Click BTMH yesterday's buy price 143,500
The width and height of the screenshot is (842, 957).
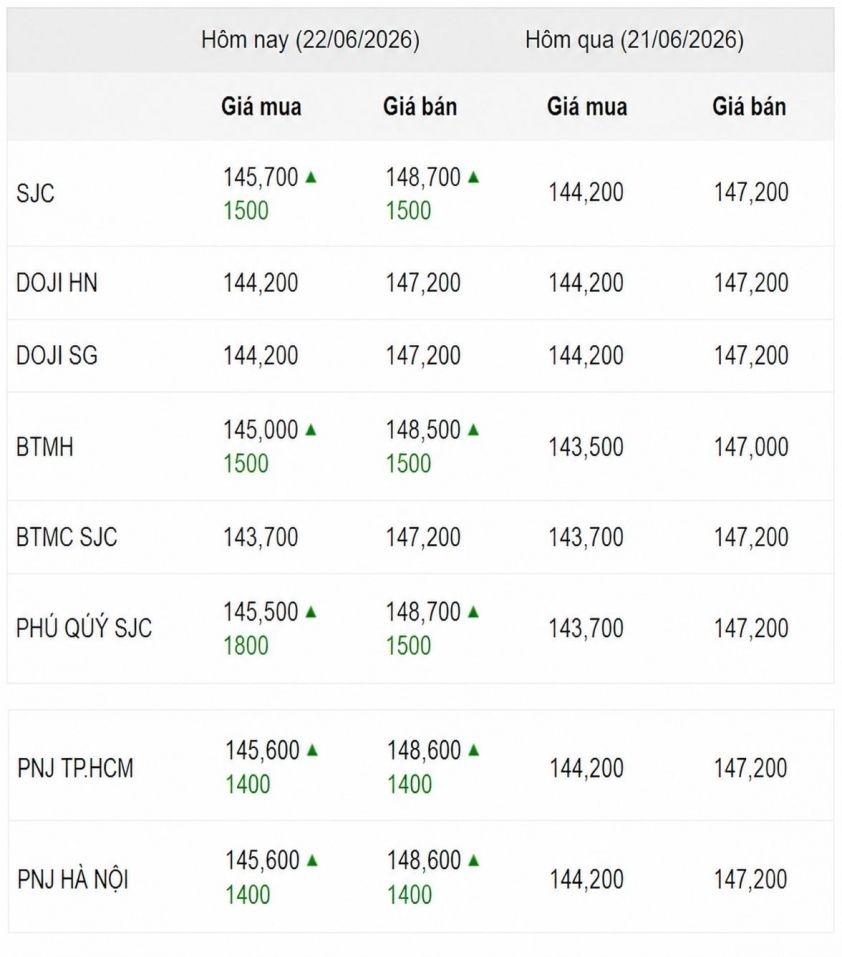[x=586, y=447]
